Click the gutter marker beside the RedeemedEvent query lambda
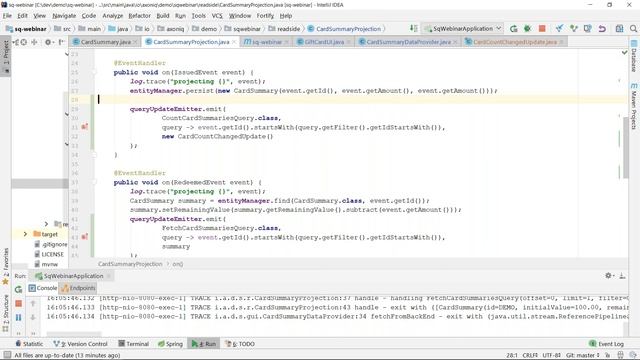640x360 pixels. (84, 237)
